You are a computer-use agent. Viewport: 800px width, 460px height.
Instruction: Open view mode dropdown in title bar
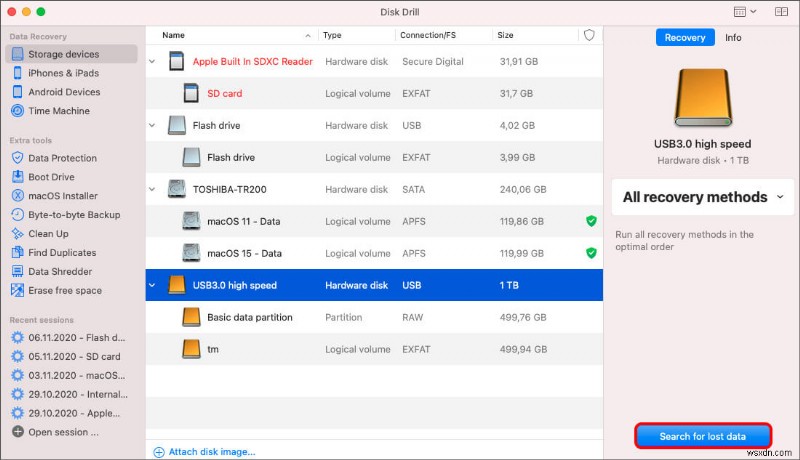coord(745,12)
